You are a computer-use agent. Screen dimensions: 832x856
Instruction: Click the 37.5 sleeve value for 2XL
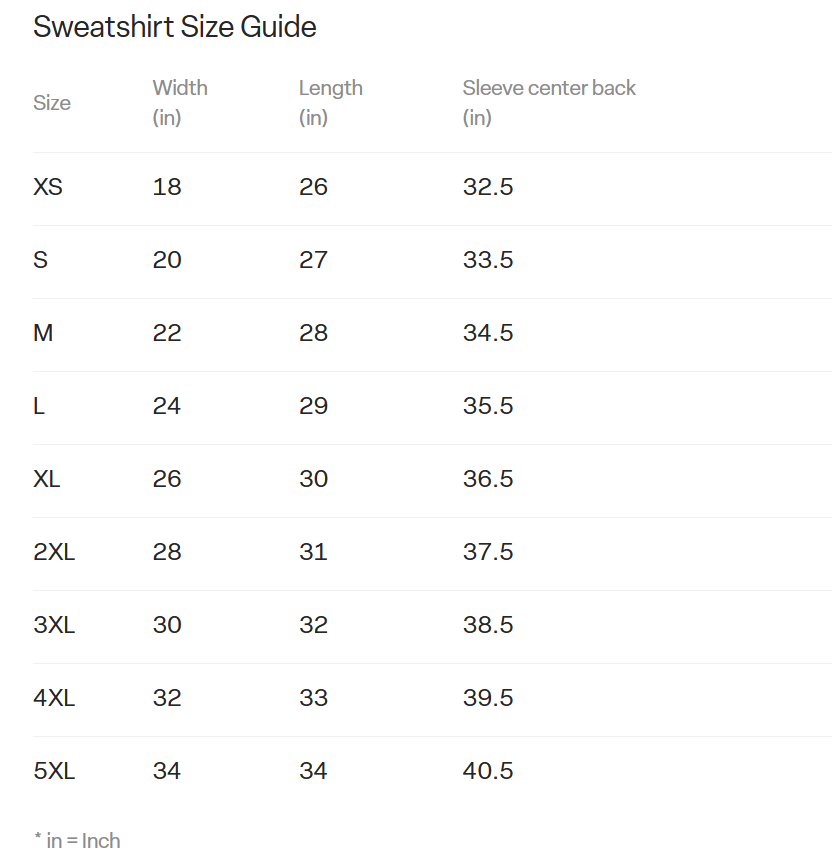tap(488, 552)
